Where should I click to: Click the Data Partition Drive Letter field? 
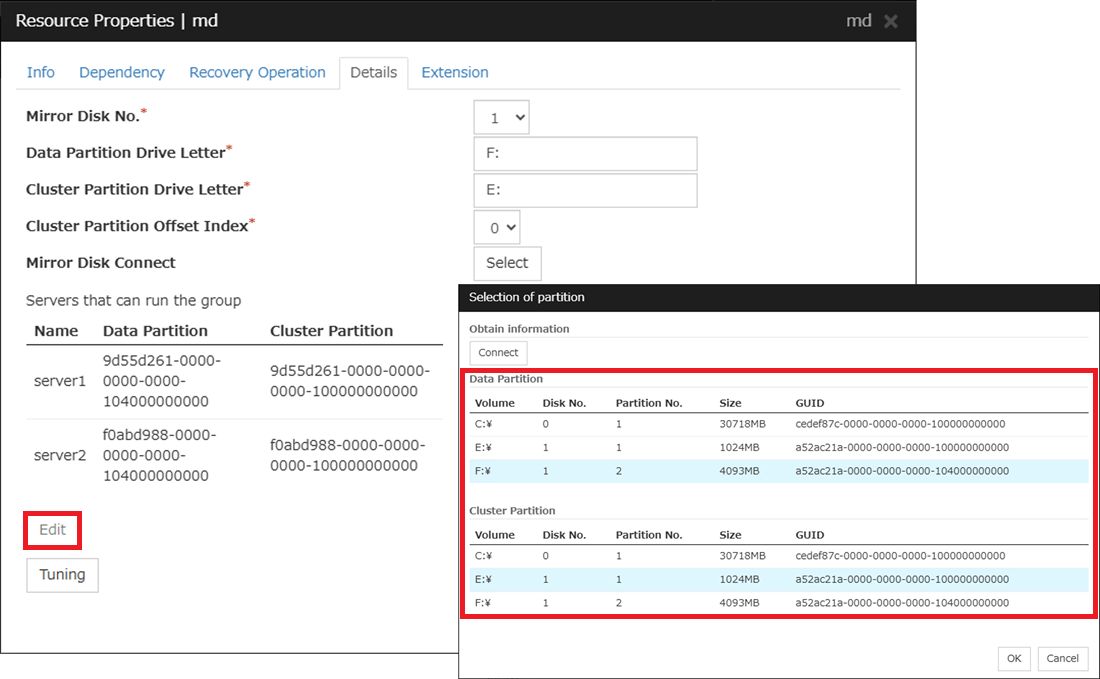(x=585, y=154)
